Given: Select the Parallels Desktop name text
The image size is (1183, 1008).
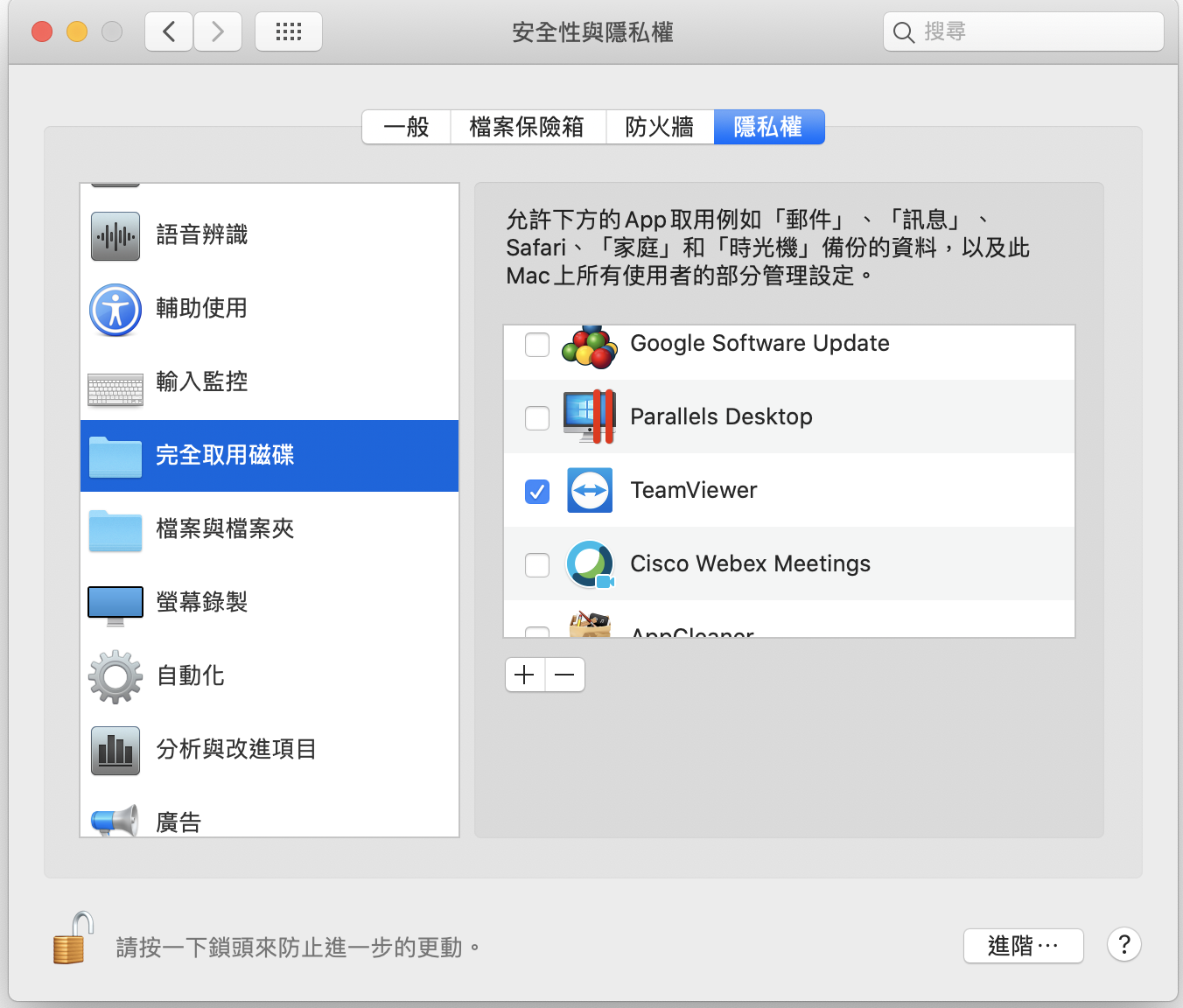Looking at the screenshot, I should coord(721,416).
